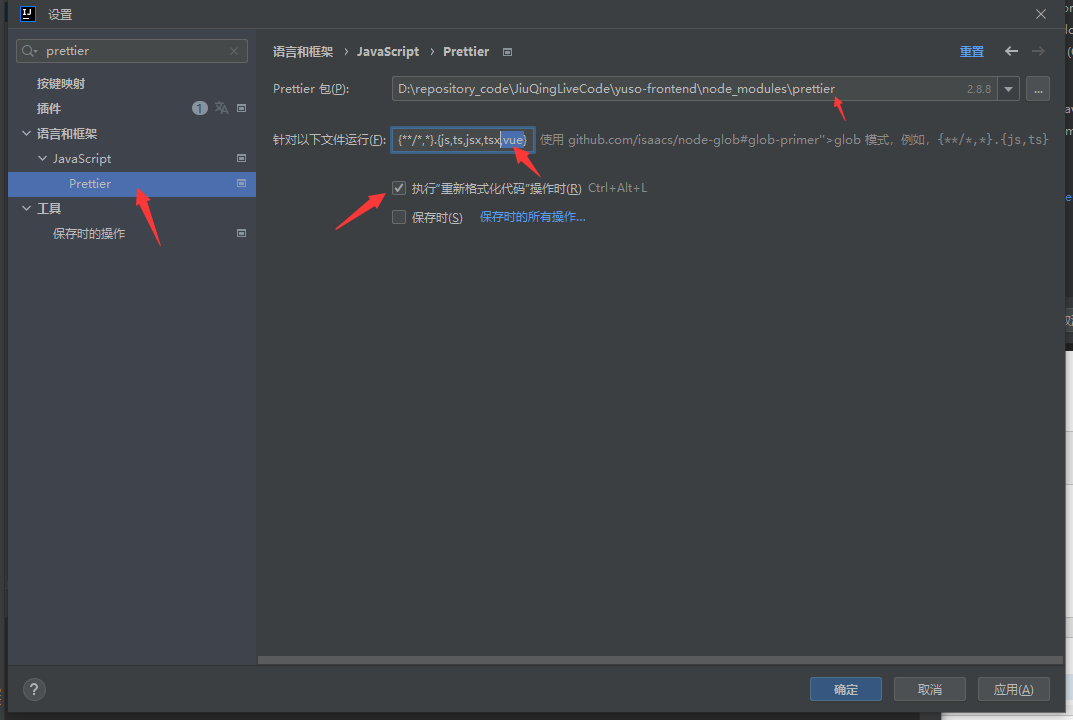Select JavaScript settings item
The height and width of the screenshot is (720, 1073).
[x=82, y=158]
